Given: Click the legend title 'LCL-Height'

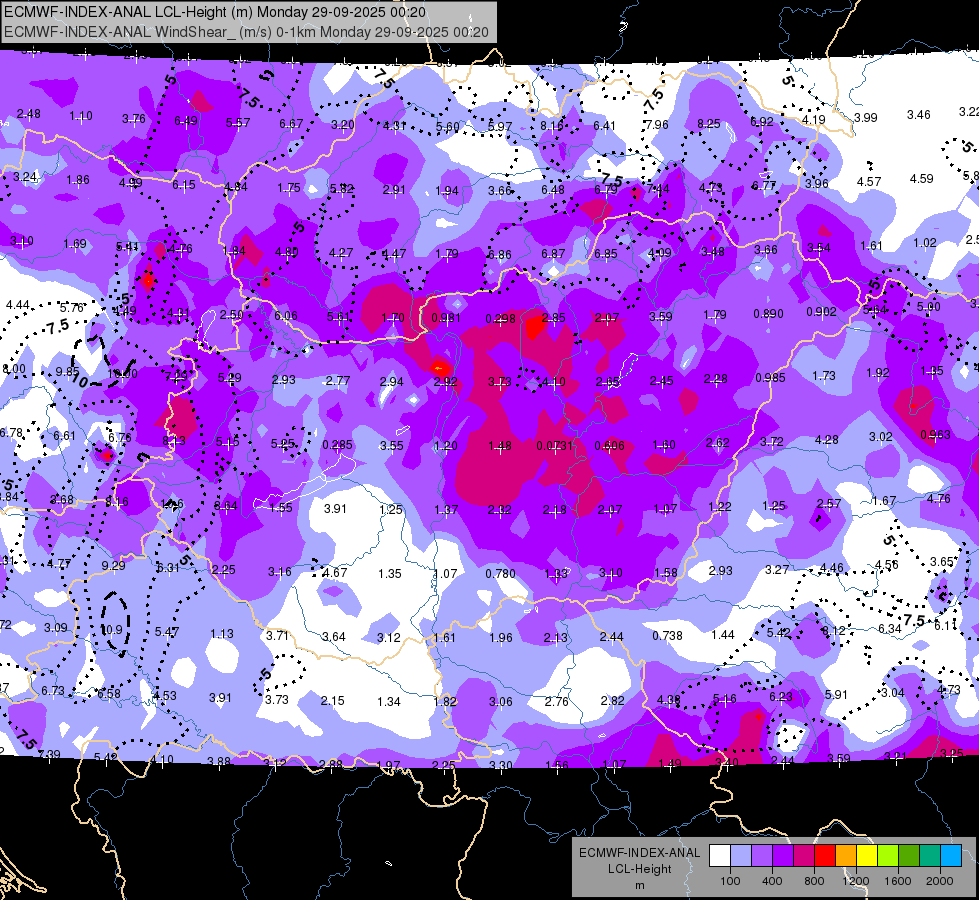Looking at the screenshot, I should coord(639,869).
